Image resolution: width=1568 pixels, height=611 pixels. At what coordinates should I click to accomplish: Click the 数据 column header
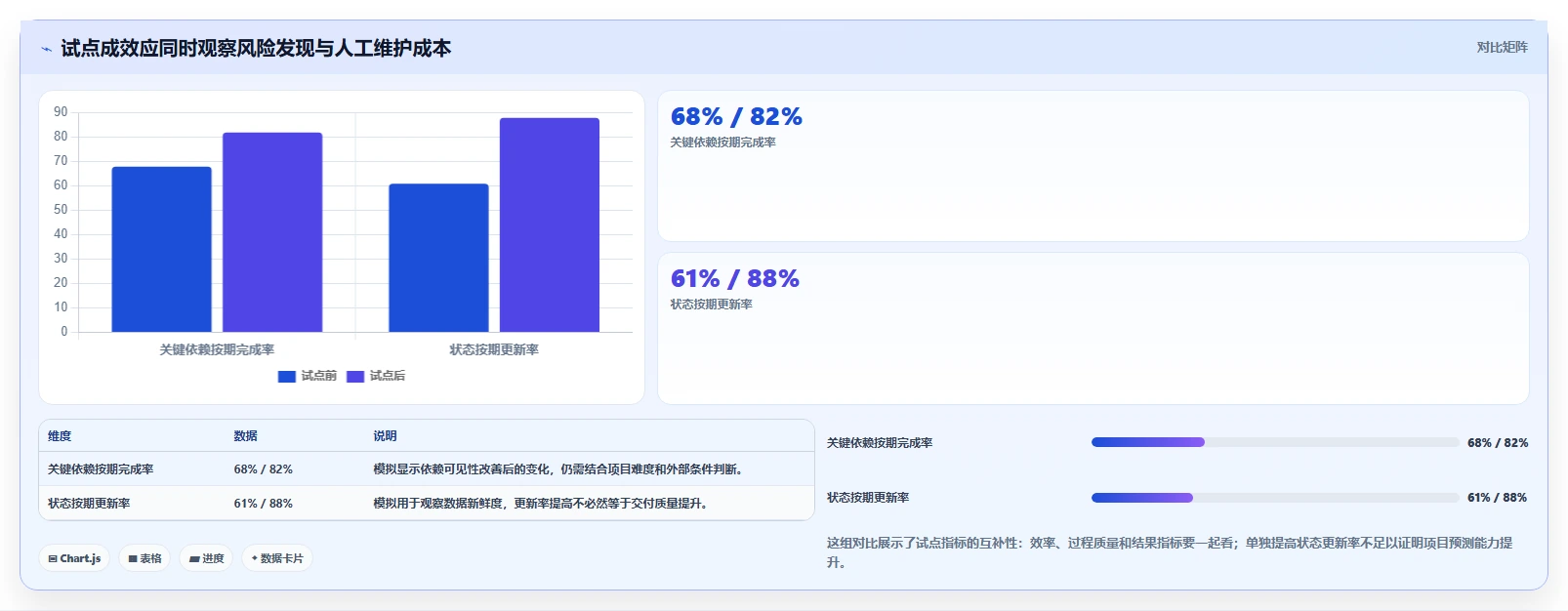coord(246,436)
